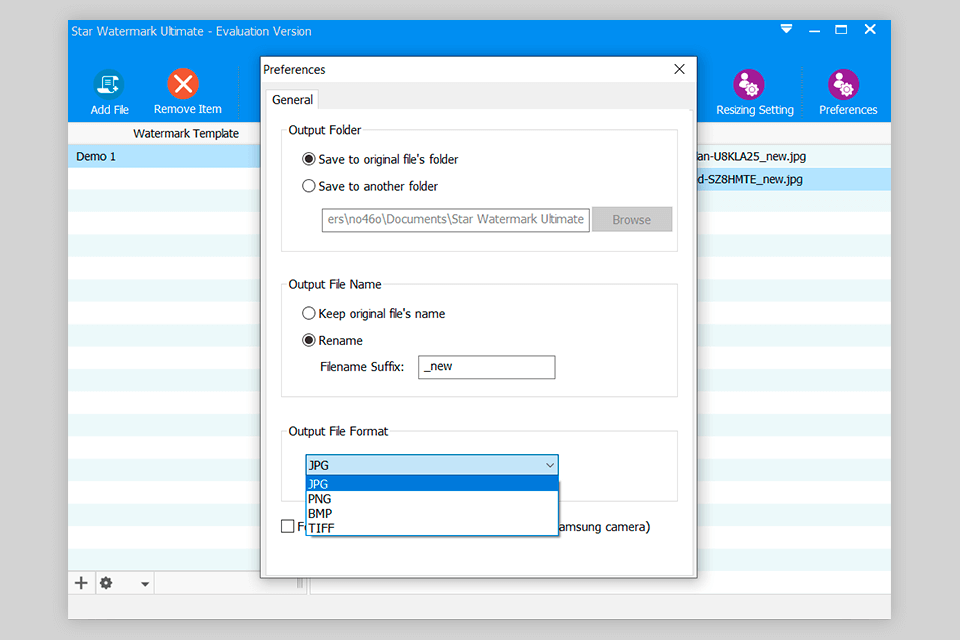960x640 pixels.
Task: Toggle the checkbox about Samsung camera
Action: point(288,526)
